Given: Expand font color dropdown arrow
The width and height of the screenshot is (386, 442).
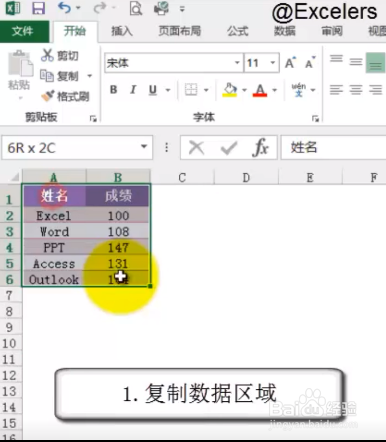Looking at the screenshot, I should pos(275,90).
